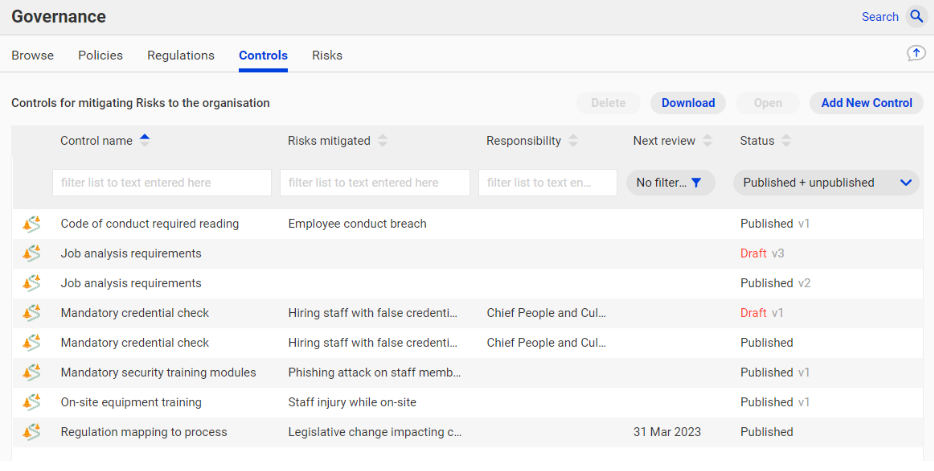Click control icon beside Regulation mapping to process
The width and height of the screenshot is (934, 471).
[x=32, y=432]
